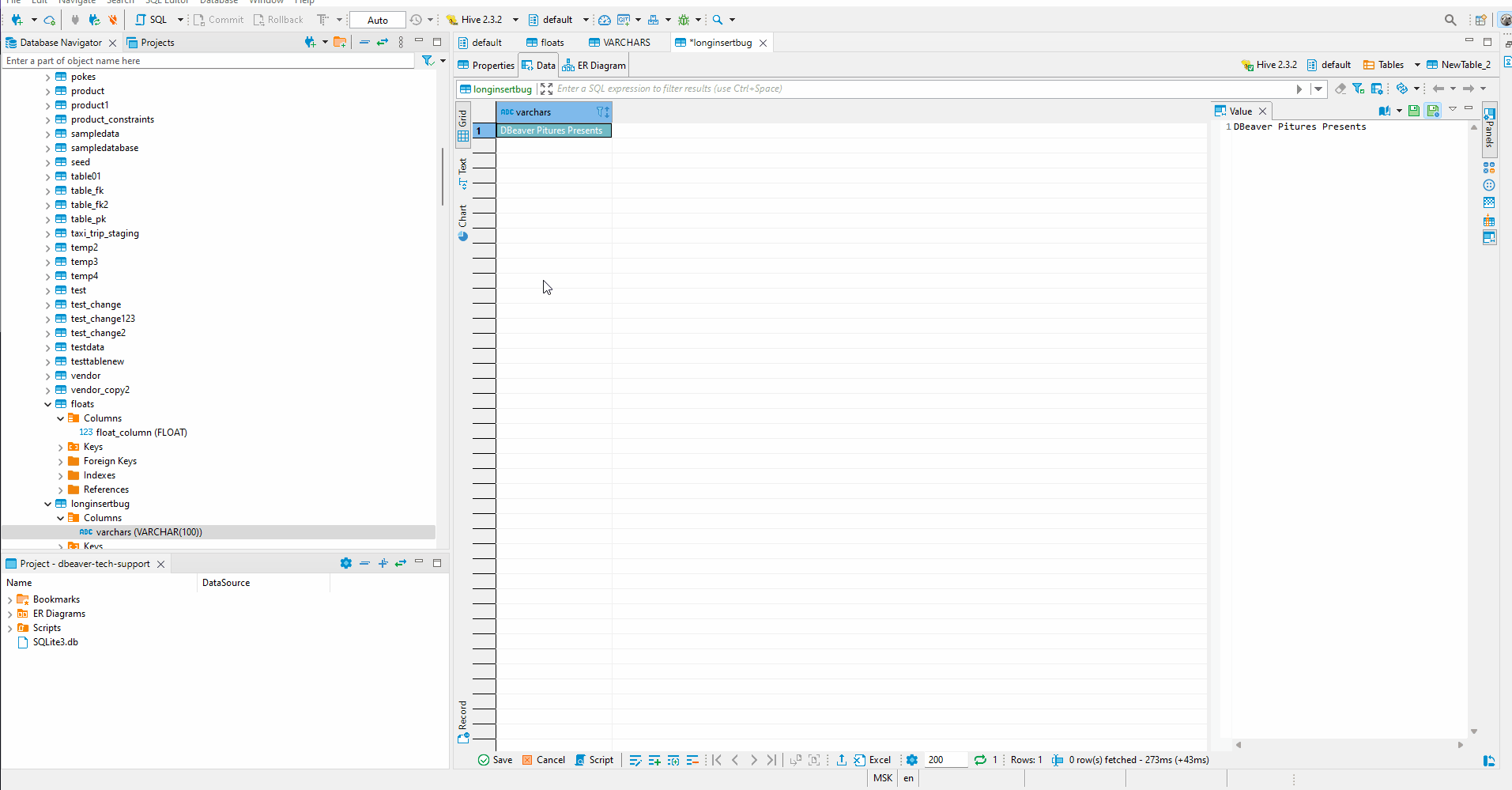Collapse the floats table node
The height and width of the screenshot is (790, 1512).
point(47,404)
